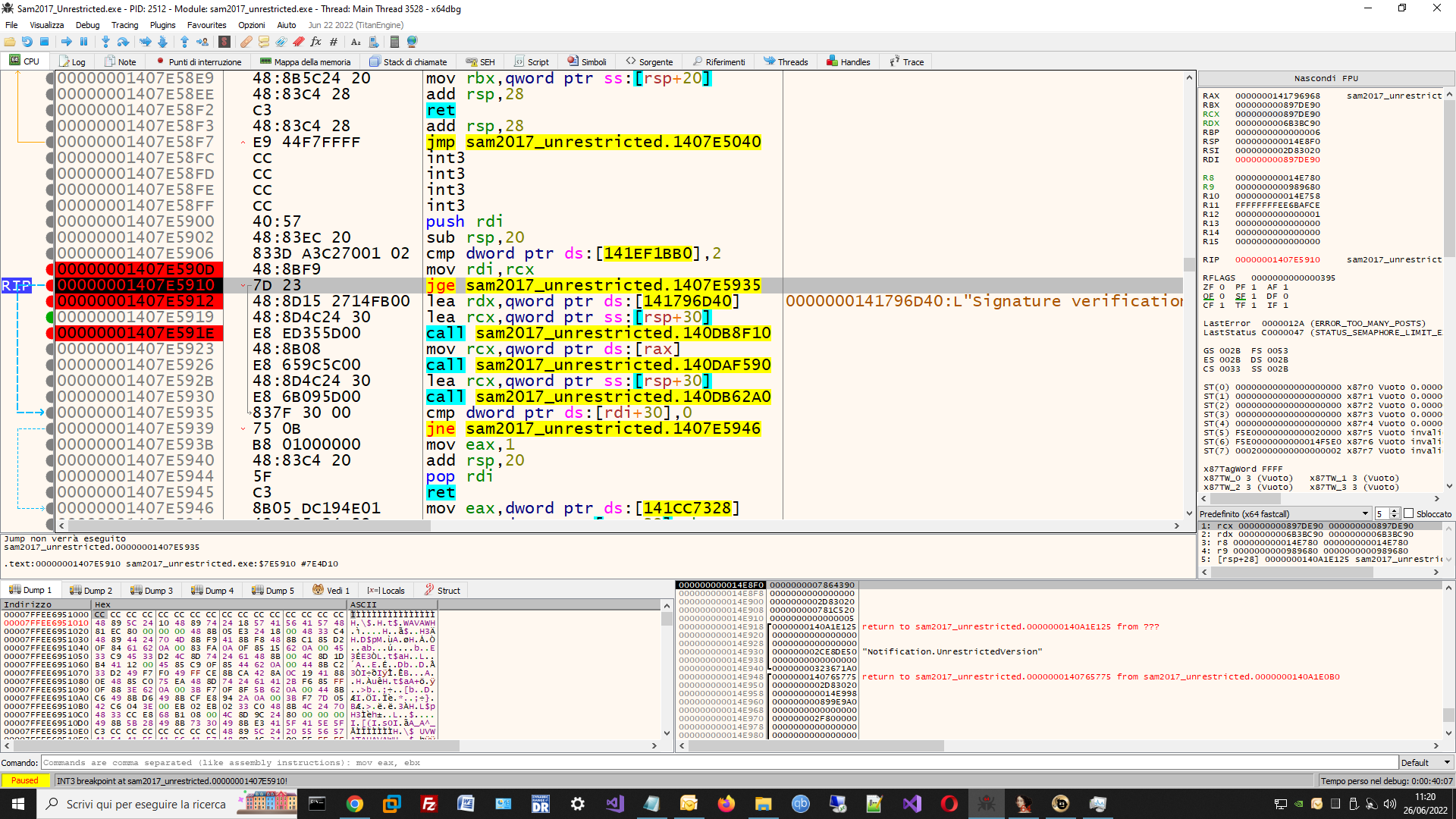
Task: Click the Step over toolbar icon
Action: click(x=124, y=42)
